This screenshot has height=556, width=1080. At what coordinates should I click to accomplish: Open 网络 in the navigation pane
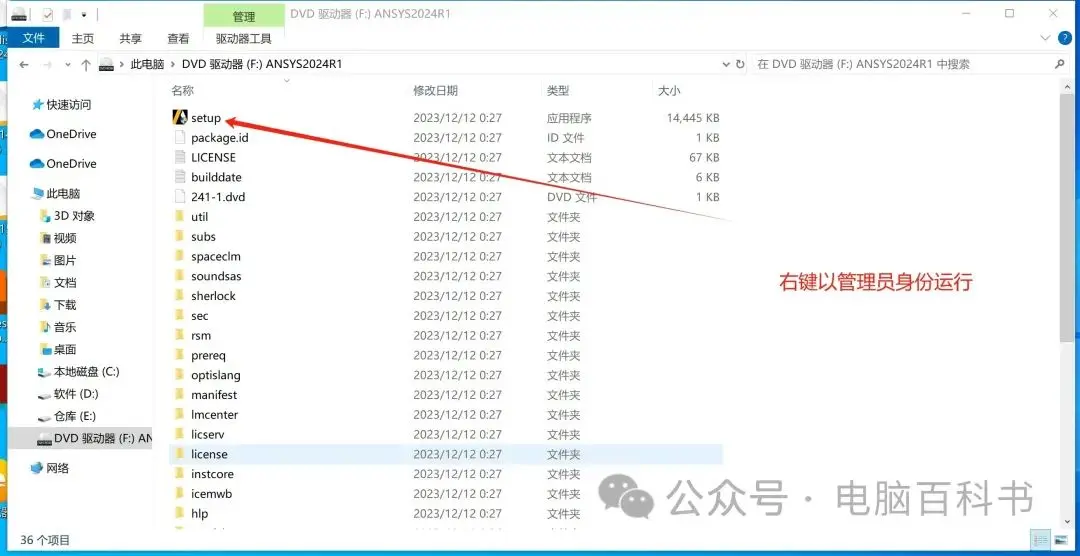pyautogui.click(x=58, y=469)
